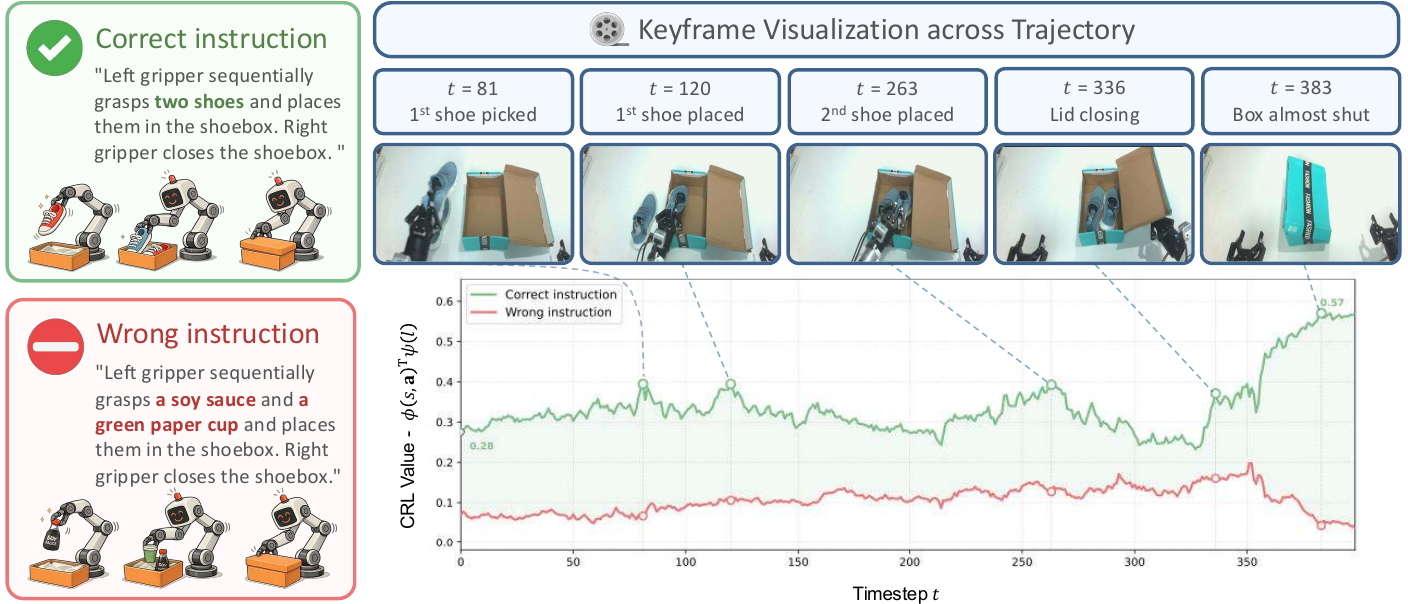Click the x-axis tick label 200
This screenshot has height=604, width=1408.
[x=909, y=563]
